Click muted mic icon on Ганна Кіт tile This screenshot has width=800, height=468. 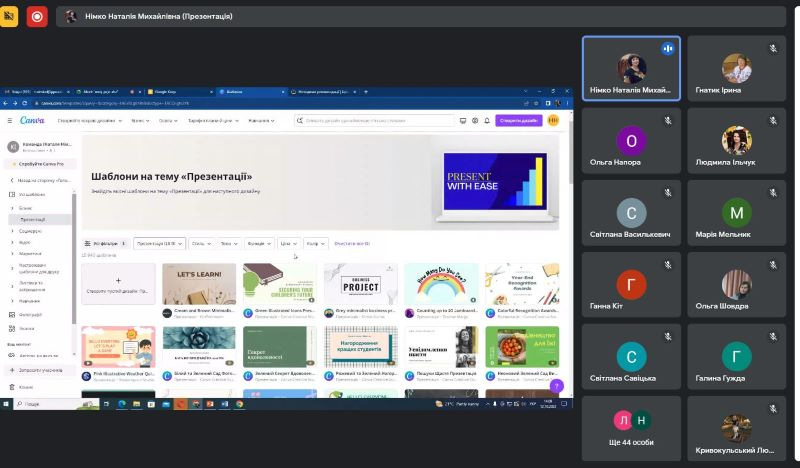(x=668, y=264)
